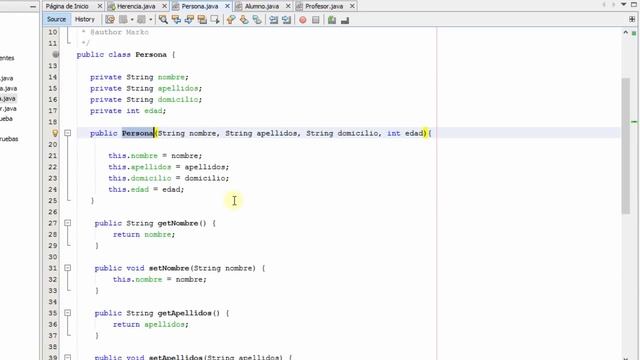Switch to the Alumno.java tab
The image size is (640, 360).
pyautogui.click(x=262, y=6)
